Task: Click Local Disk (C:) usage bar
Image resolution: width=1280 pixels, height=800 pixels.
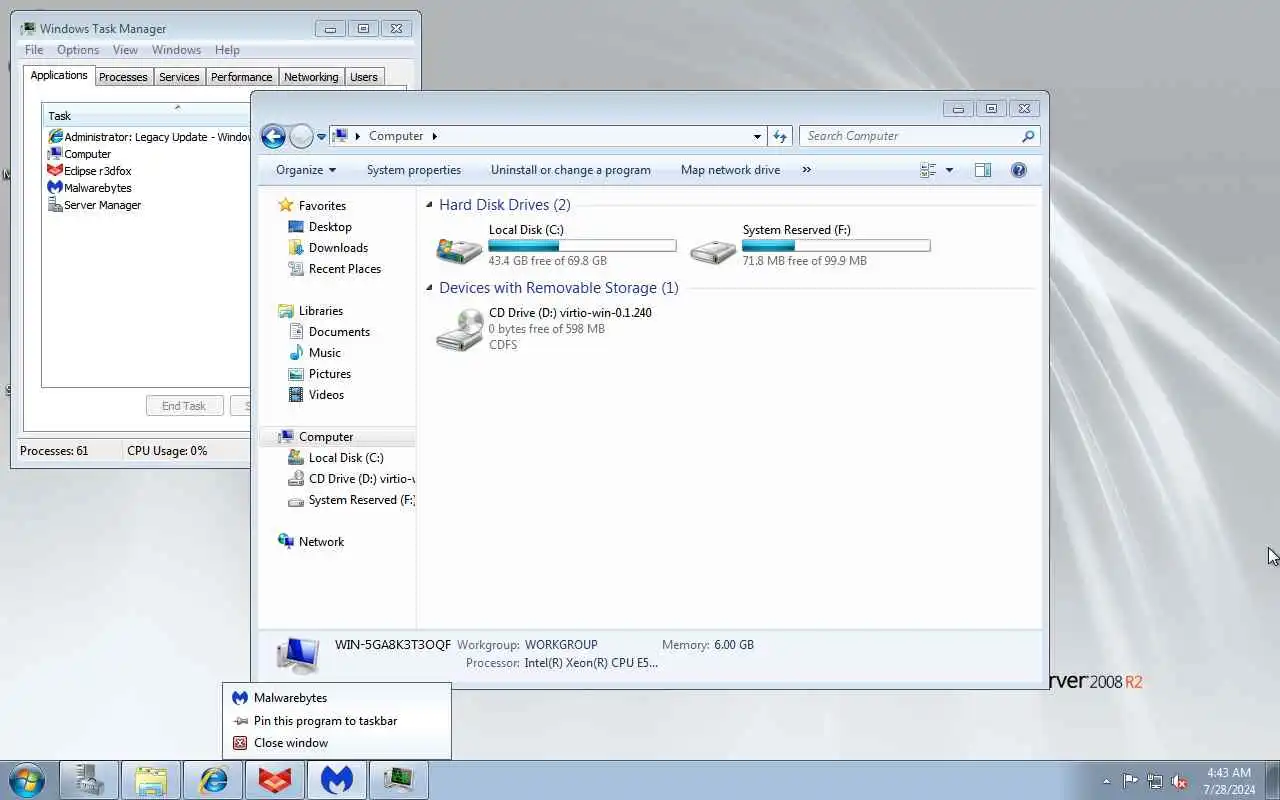Action: (582, 245)
